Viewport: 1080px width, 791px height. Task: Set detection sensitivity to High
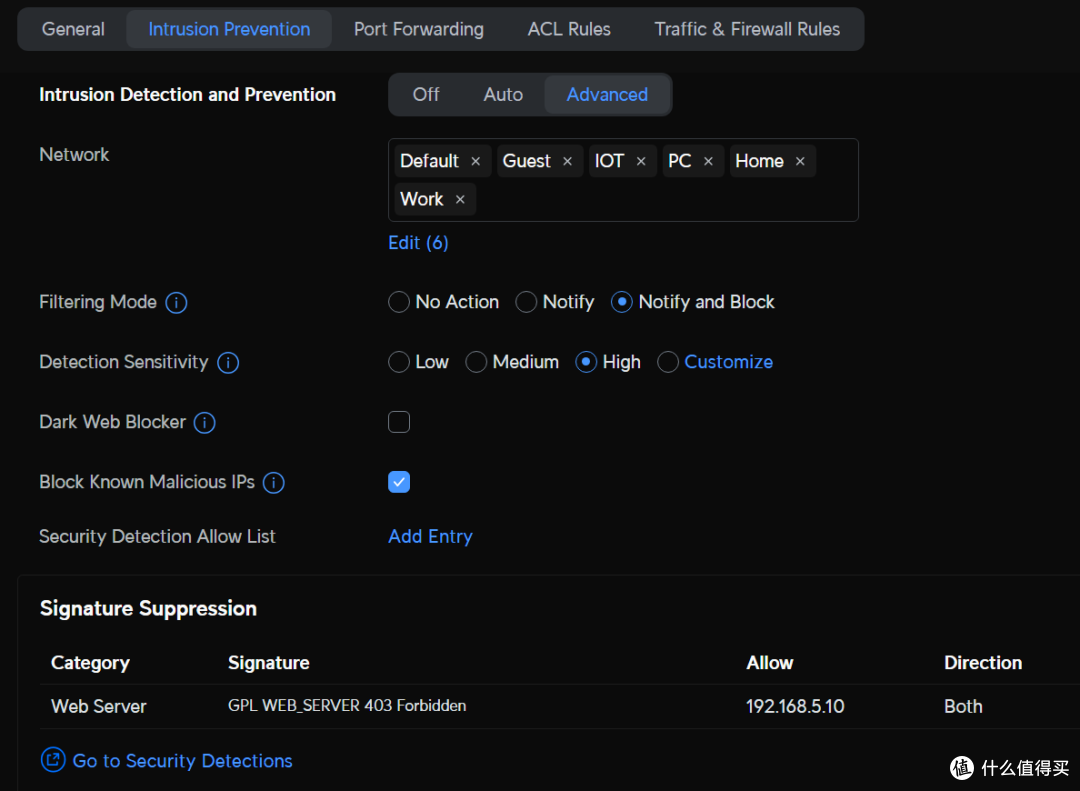pos(586,362)
